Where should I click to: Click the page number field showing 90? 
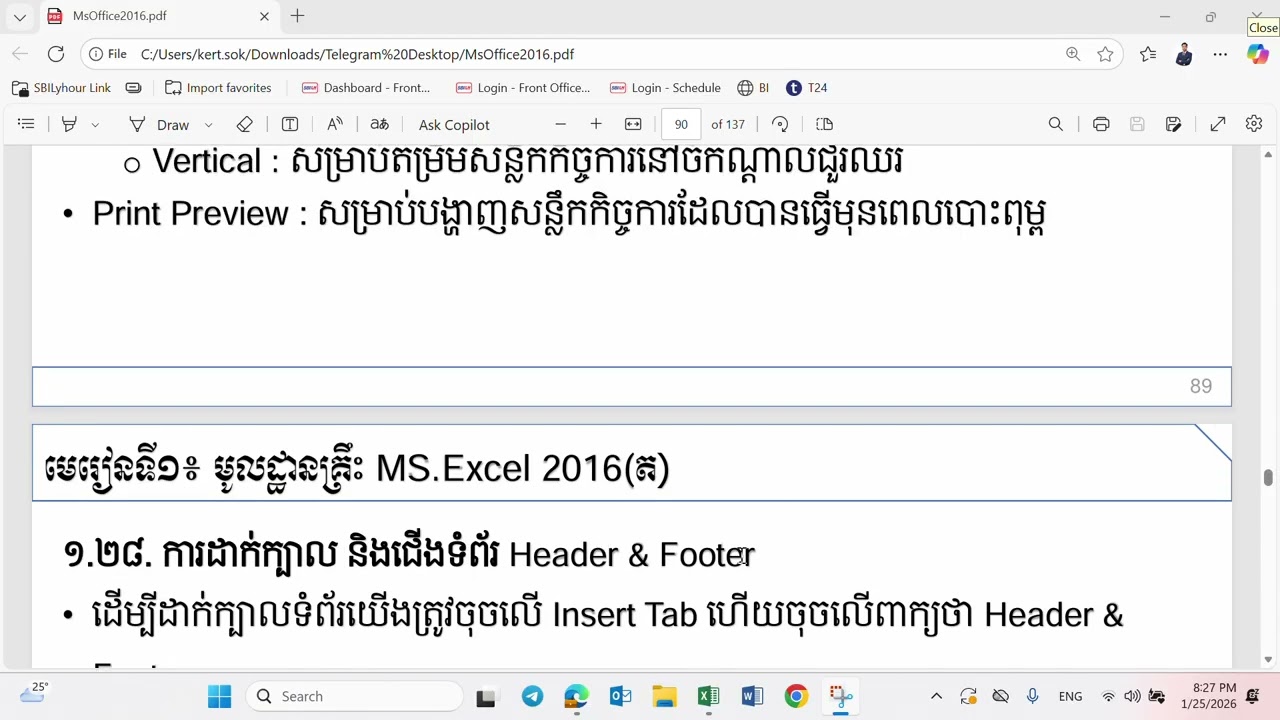[x=681, y=124]
